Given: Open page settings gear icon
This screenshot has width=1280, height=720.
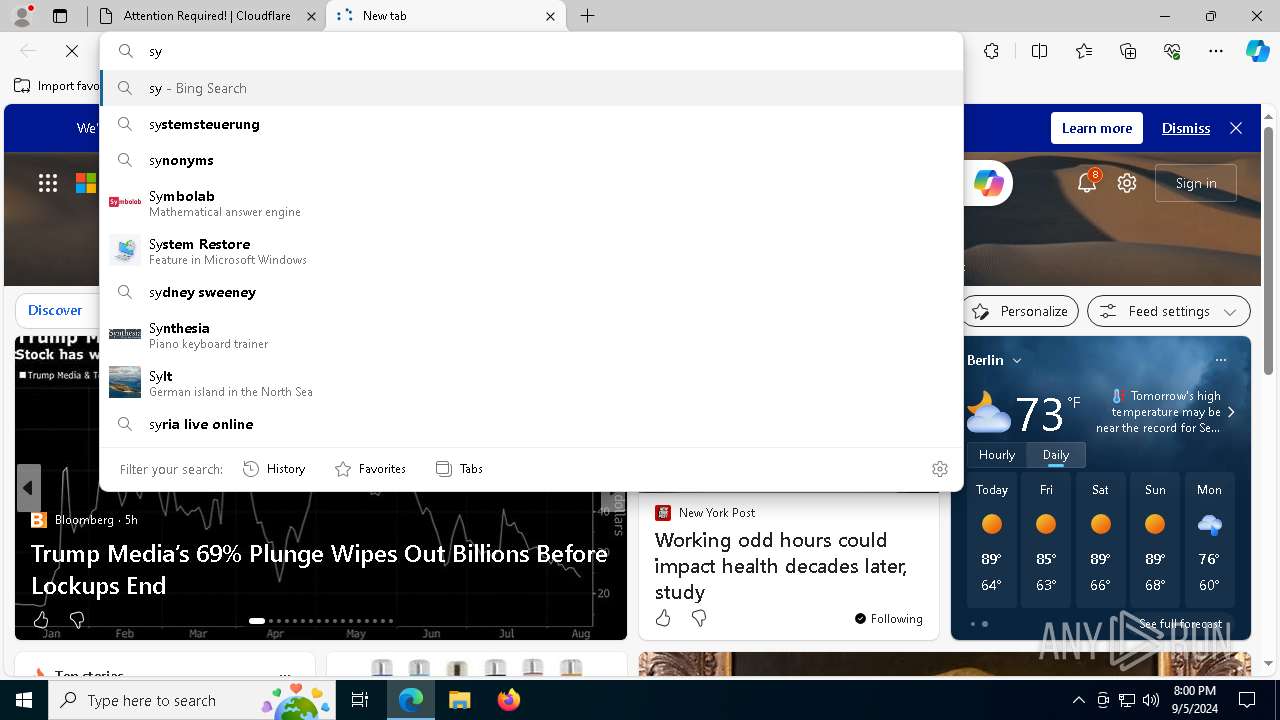Looking at the screenshot, I should point(1127,183).
